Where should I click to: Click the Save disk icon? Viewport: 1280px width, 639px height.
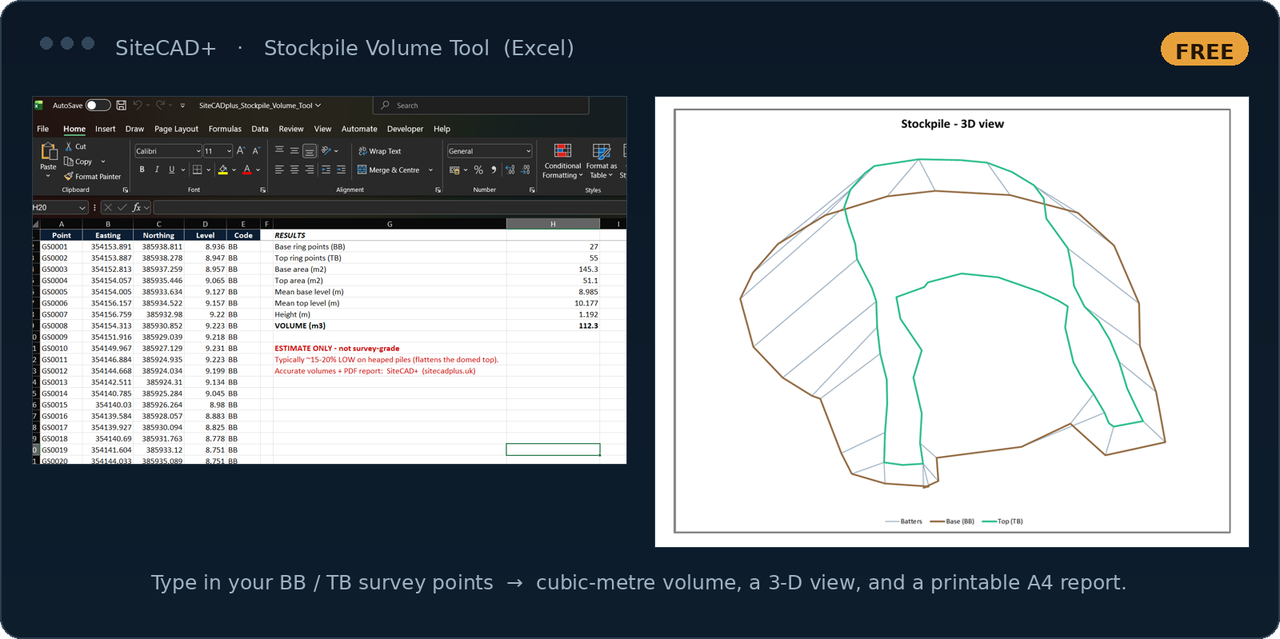tap(121, 105)
